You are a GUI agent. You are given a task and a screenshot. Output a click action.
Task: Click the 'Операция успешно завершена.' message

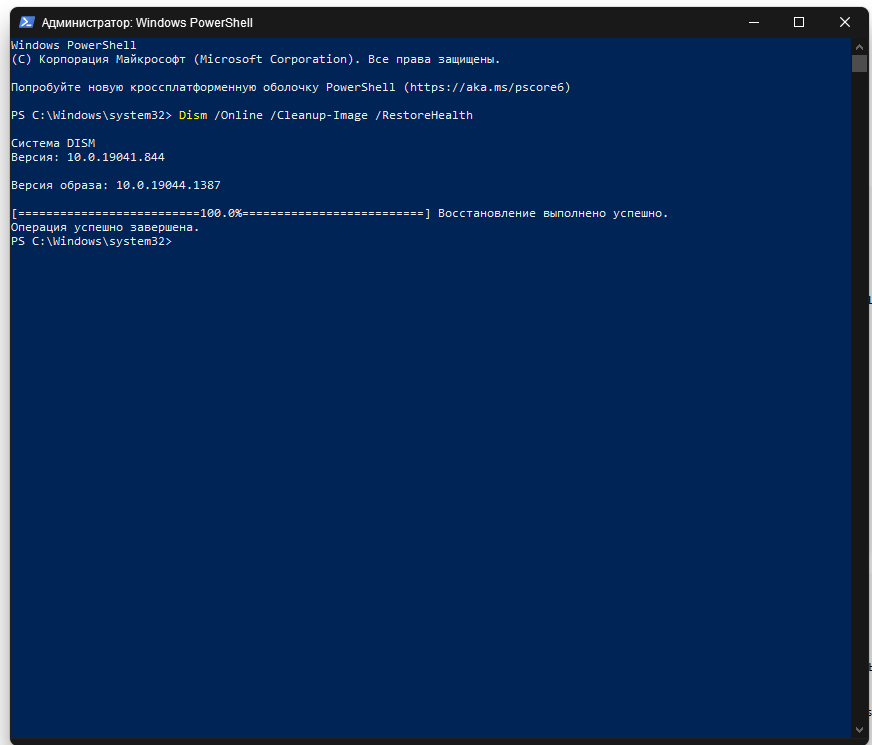105,227
